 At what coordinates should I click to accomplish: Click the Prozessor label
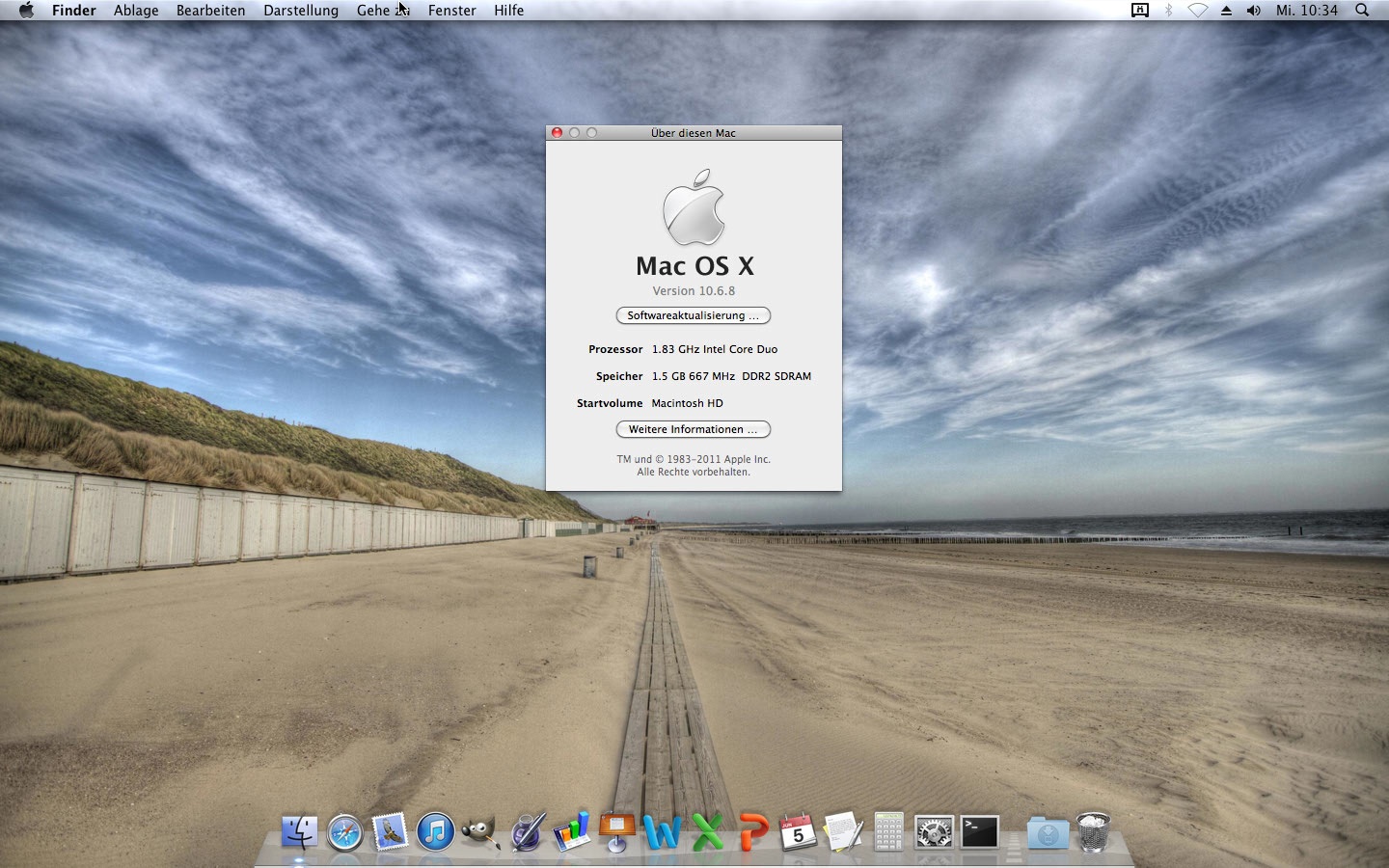point(615,349)
